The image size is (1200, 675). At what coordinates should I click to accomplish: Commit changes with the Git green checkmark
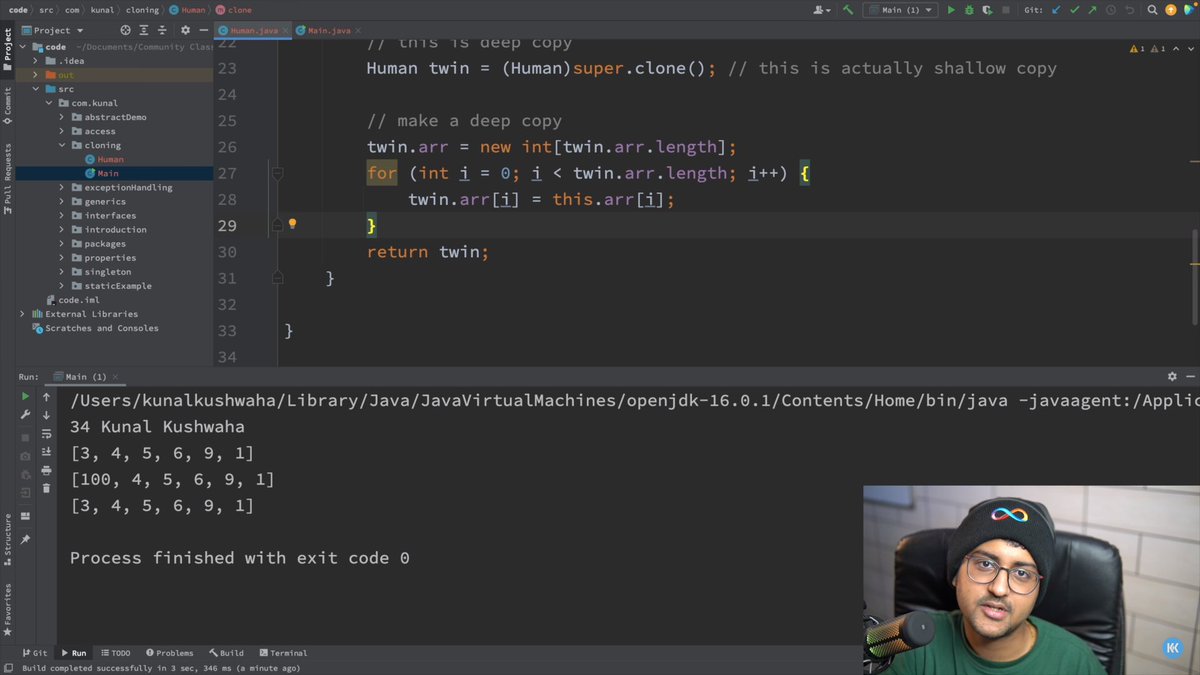[x=1075, y=10]
